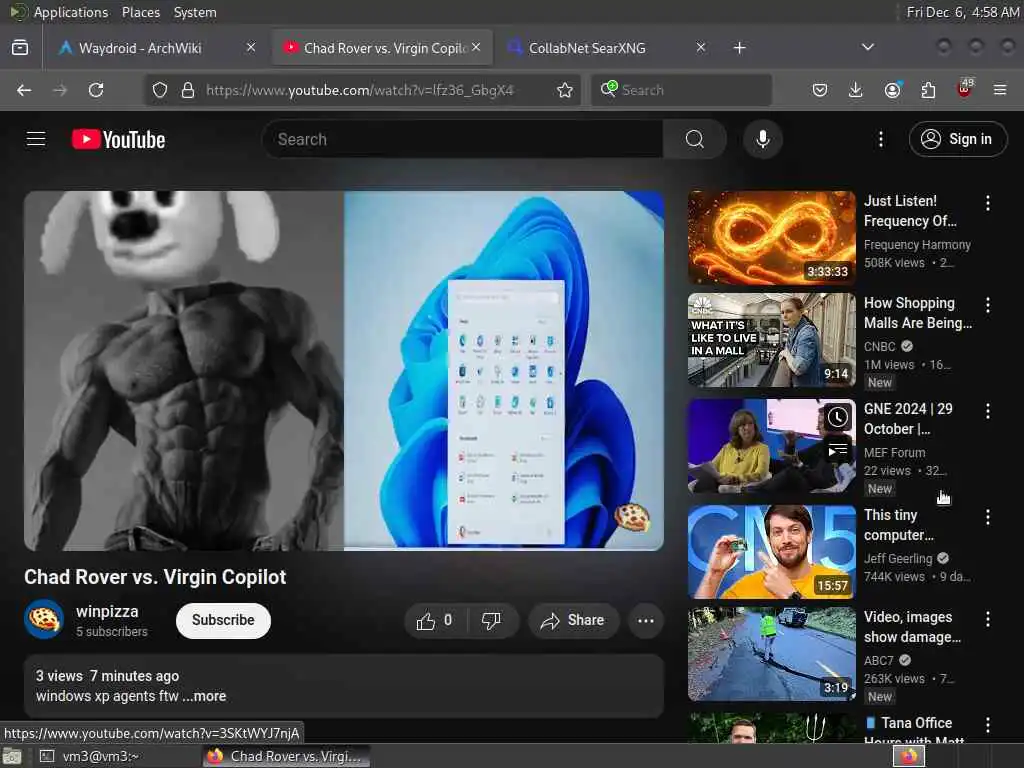Viewport: 1024px width, 768px height.
Task: Click Sign in button
Action: (958, 139)
